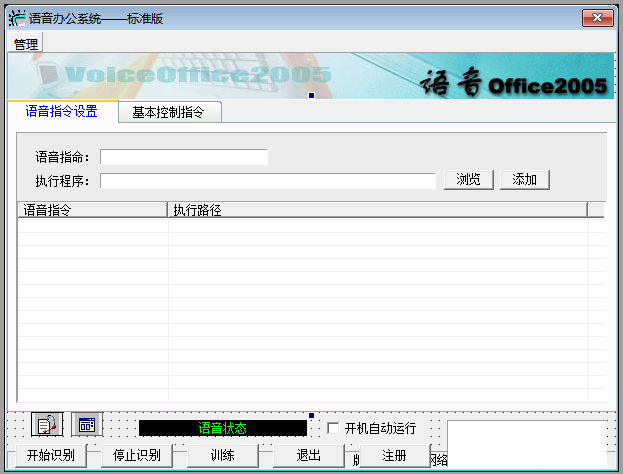Click the app icon in the title bar
The width and height of the screenshot is (623, 474).
[x=17, y=18]
